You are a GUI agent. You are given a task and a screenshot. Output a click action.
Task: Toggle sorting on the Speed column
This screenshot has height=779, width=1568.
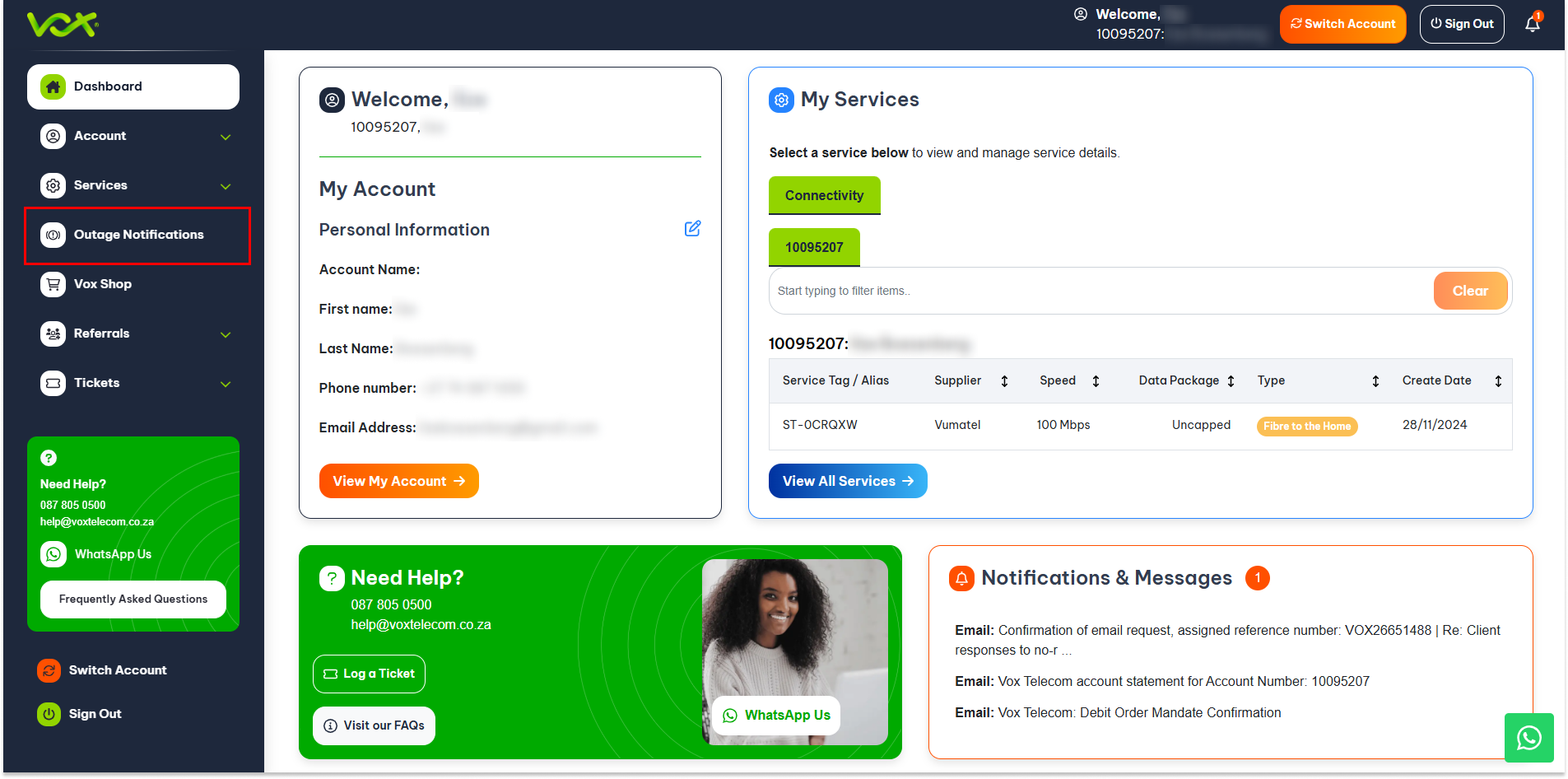pyautogui.click(x=1096, y=380)
